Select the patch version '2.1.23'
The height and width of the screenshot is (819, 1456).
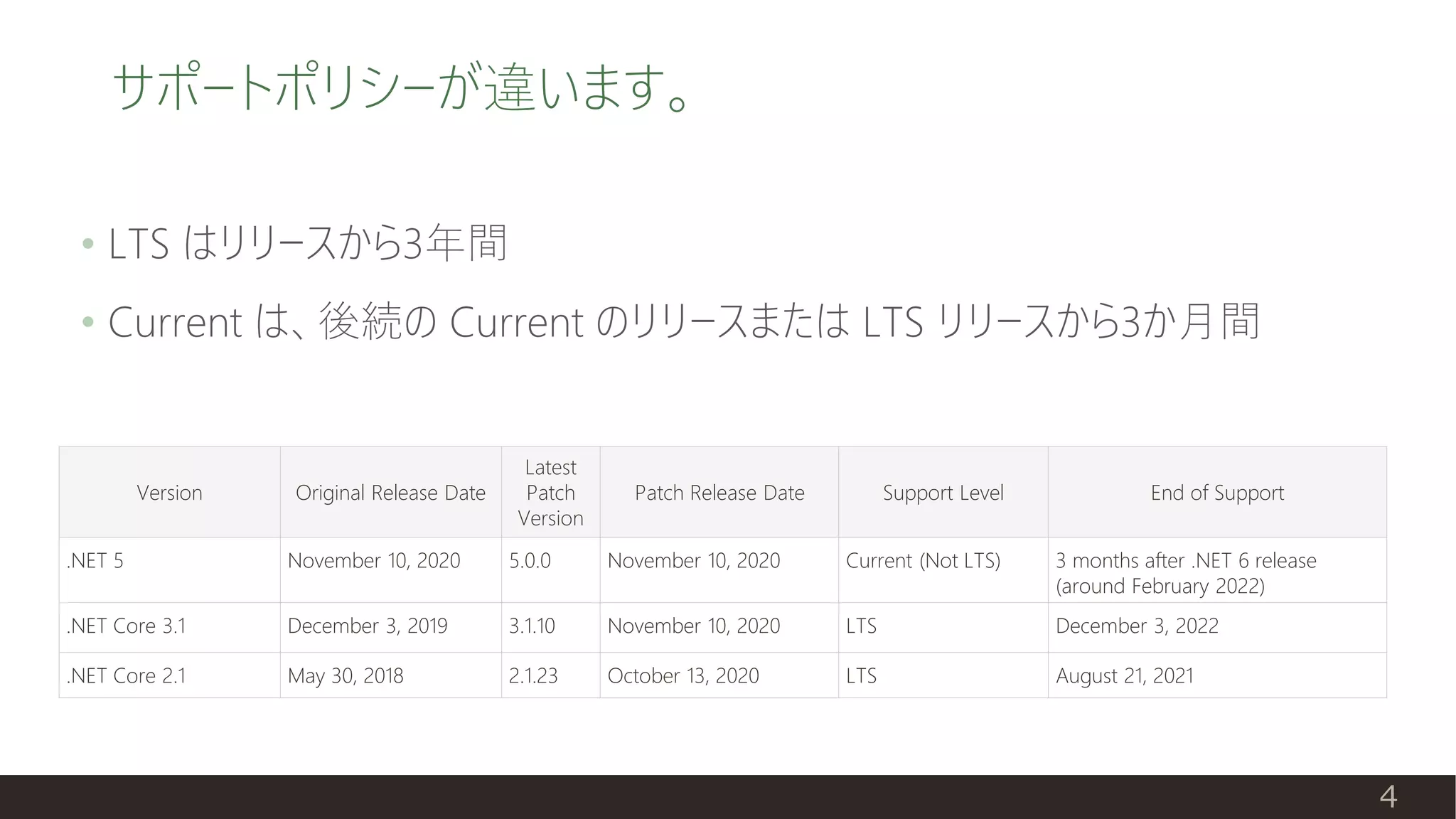[x=551, y=675]
